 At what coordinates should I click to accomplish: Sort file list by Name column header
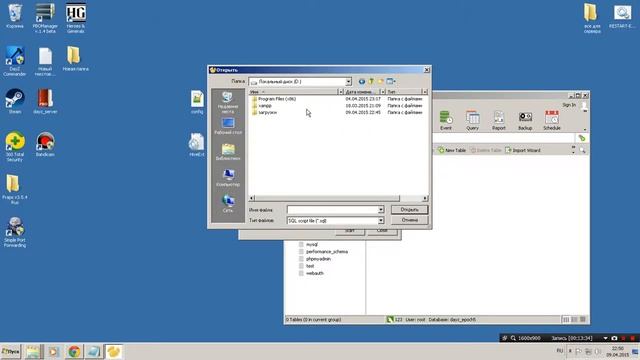click(293, 92)
